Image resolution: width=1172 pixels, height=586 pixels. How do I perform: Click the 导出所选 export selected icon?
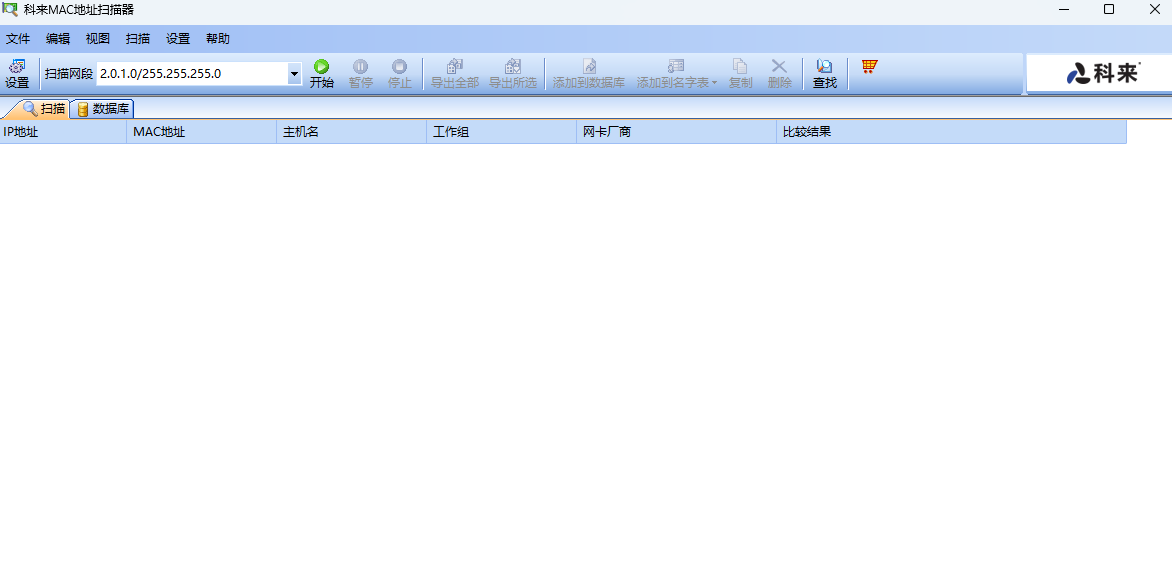pos(512,74)
